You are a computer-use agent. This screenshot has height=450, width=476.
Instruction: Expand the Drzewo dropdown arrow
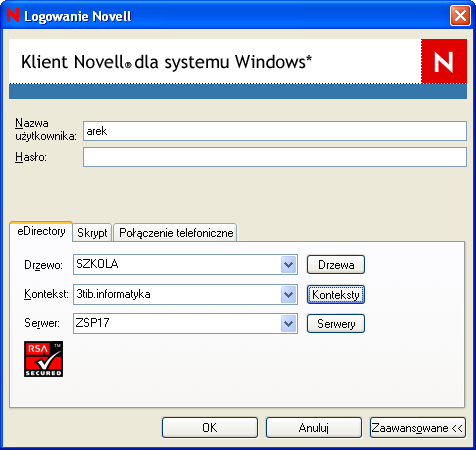288,265
